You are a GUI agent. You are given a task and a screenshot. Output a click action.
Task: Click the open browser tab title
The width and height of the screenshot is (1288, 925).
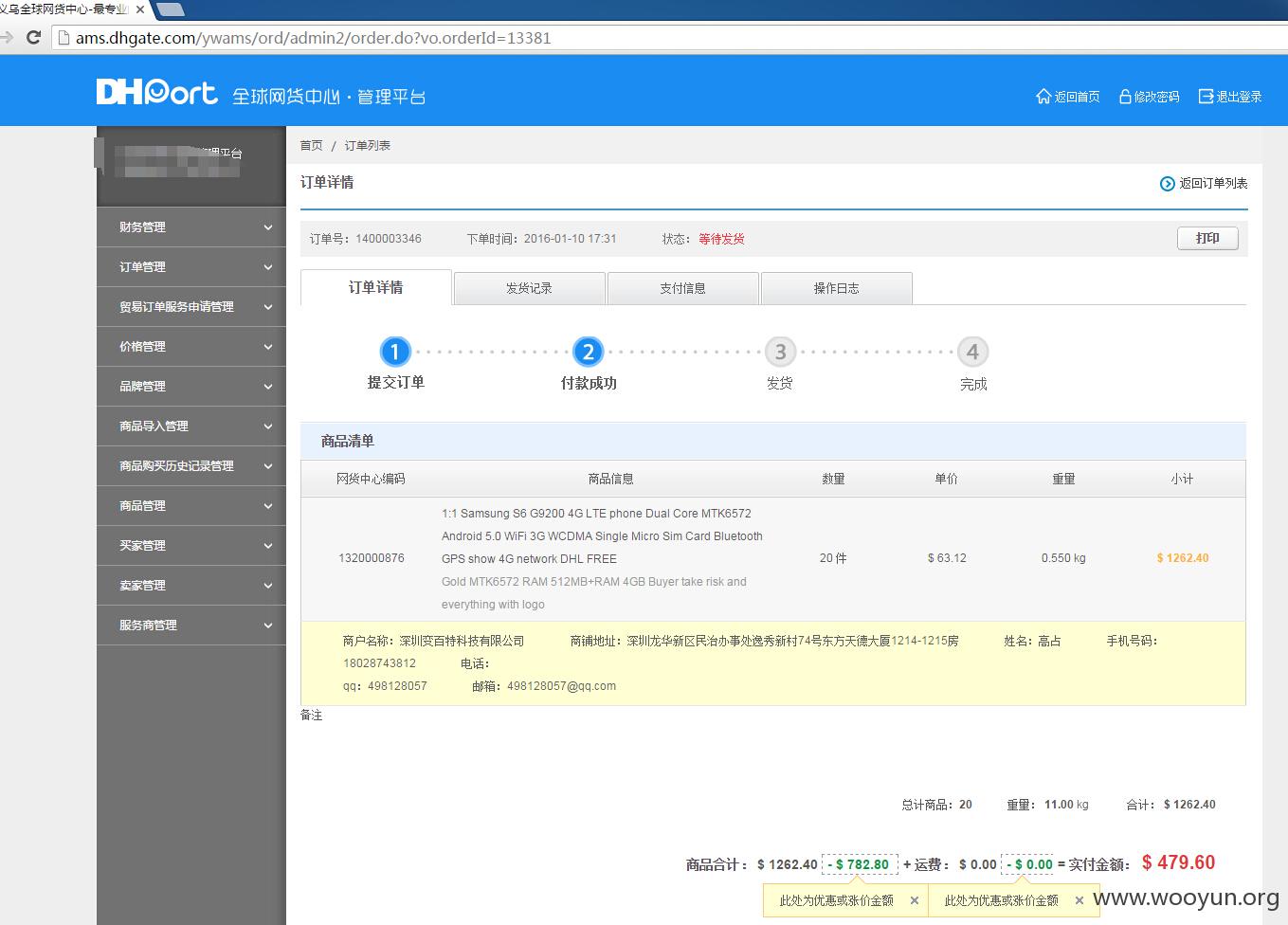pos(66,9)
